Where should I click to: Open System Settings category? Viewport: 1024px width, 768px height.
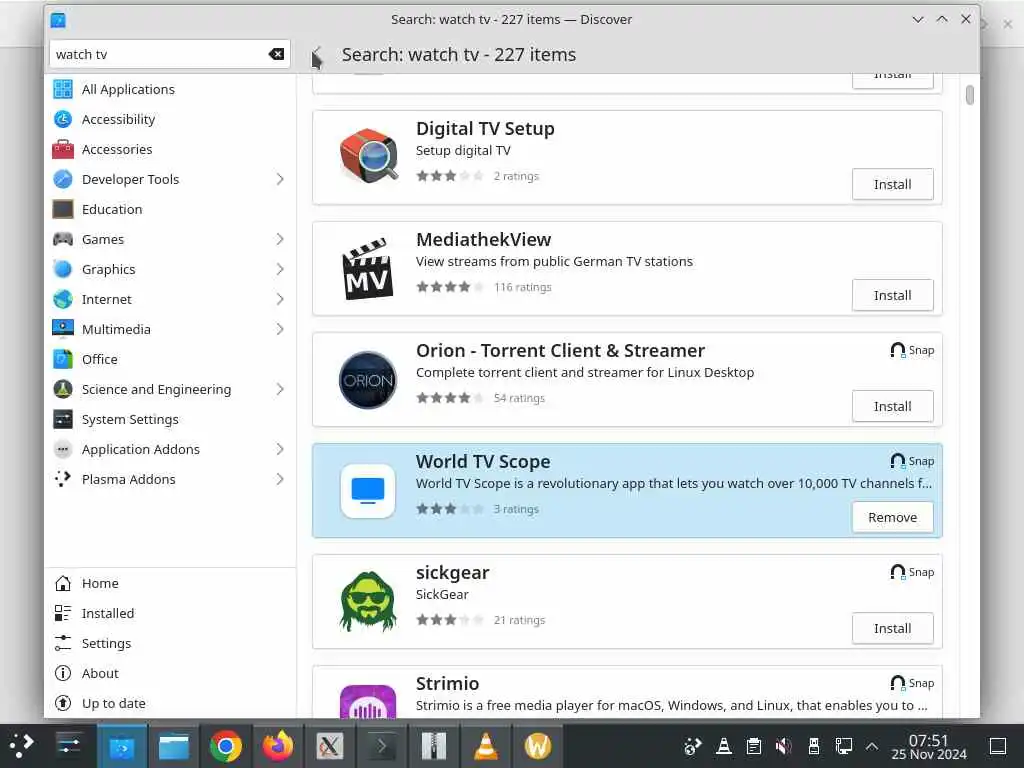[168, 419]
